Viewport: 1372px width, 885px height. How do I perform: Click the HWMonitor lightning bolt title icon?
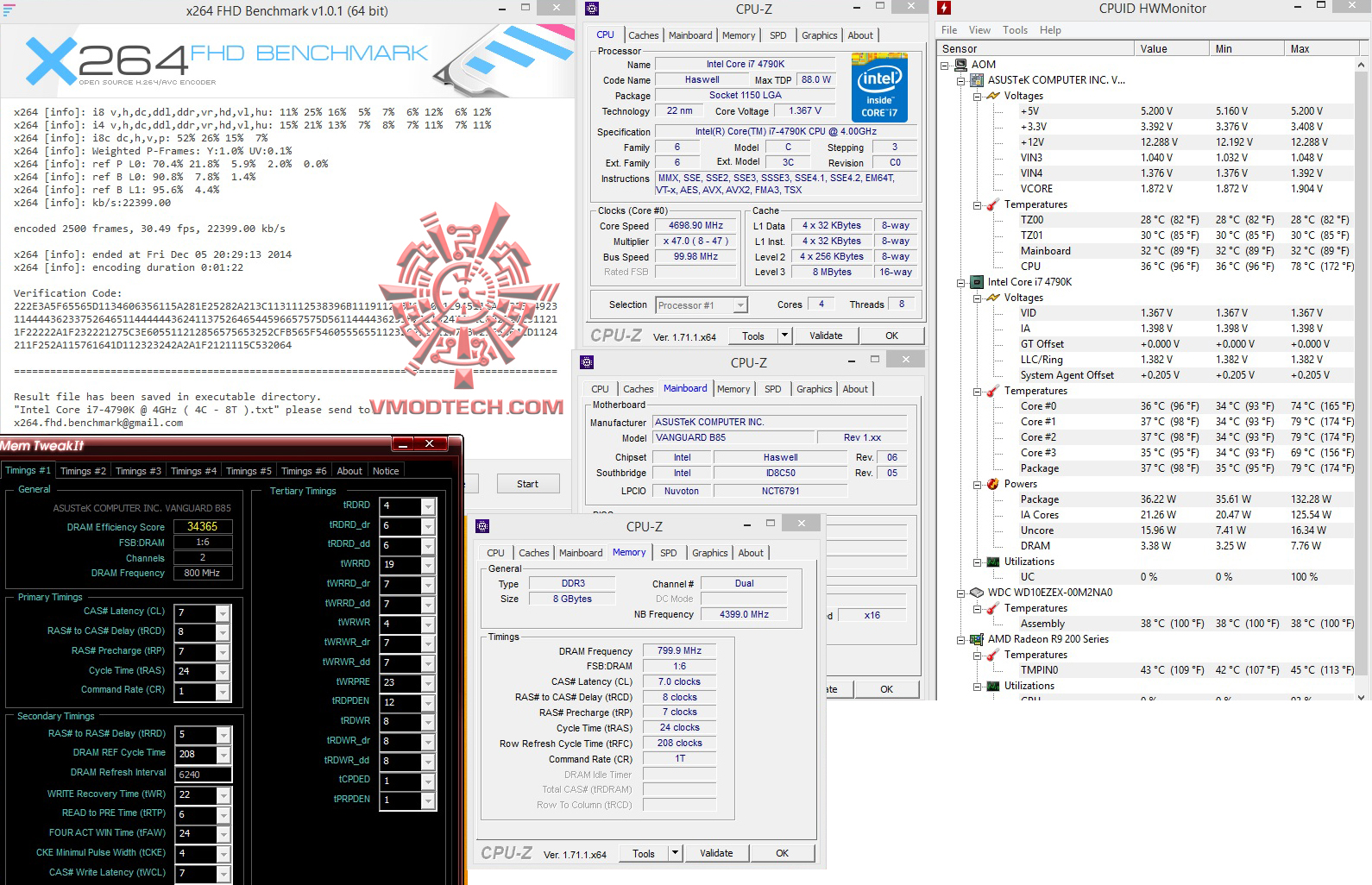click(944, 9)
